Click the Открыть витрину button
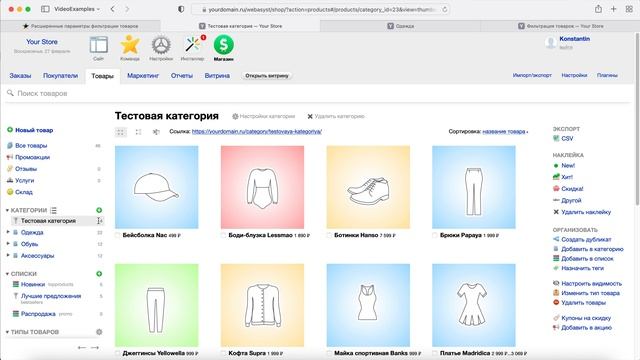This screenshot has height=360, width=640. [x=267, y=76]
